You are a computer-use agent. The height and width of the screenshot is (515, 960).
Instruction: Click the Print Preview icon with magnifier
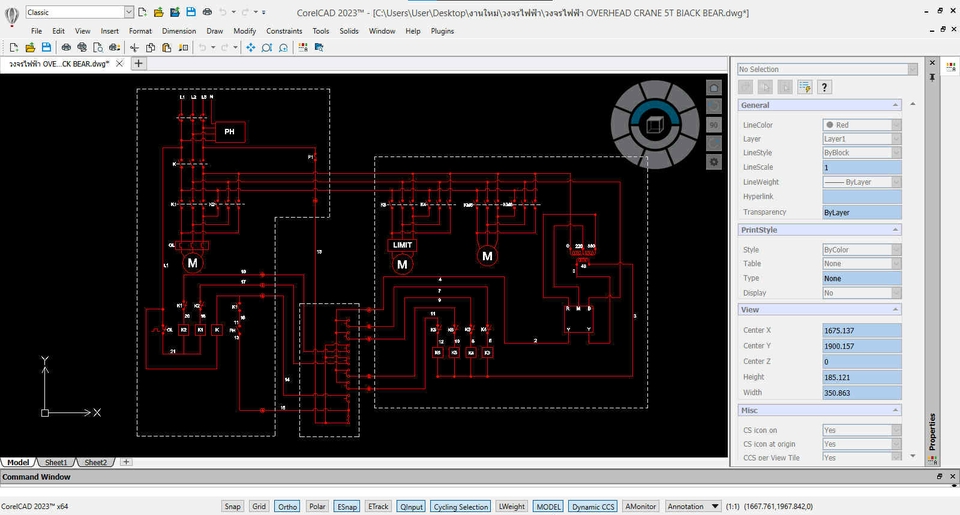tap(98, 47)
